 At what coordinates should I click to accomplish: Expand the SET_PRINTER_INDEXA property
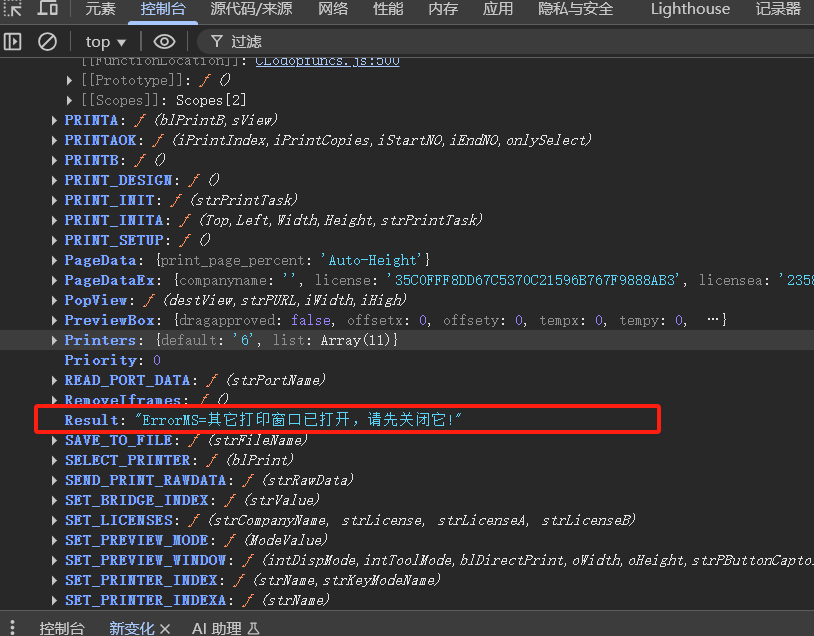pyautogui.click(x=55, y=600)
